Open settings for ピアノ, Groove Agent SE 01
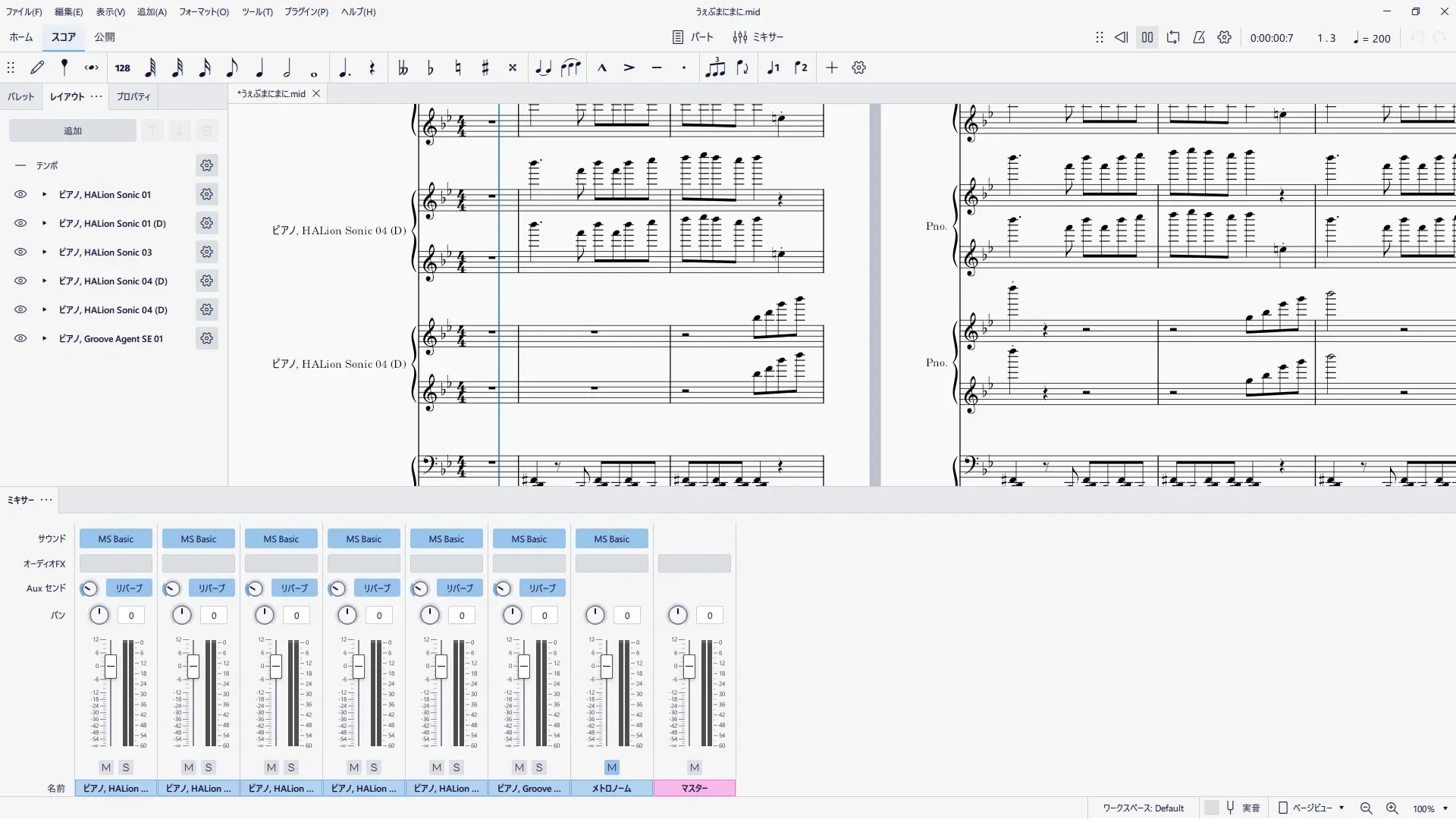Viewport: 1456px width, 819px height. pyautogui.click(x=206, y=339)
